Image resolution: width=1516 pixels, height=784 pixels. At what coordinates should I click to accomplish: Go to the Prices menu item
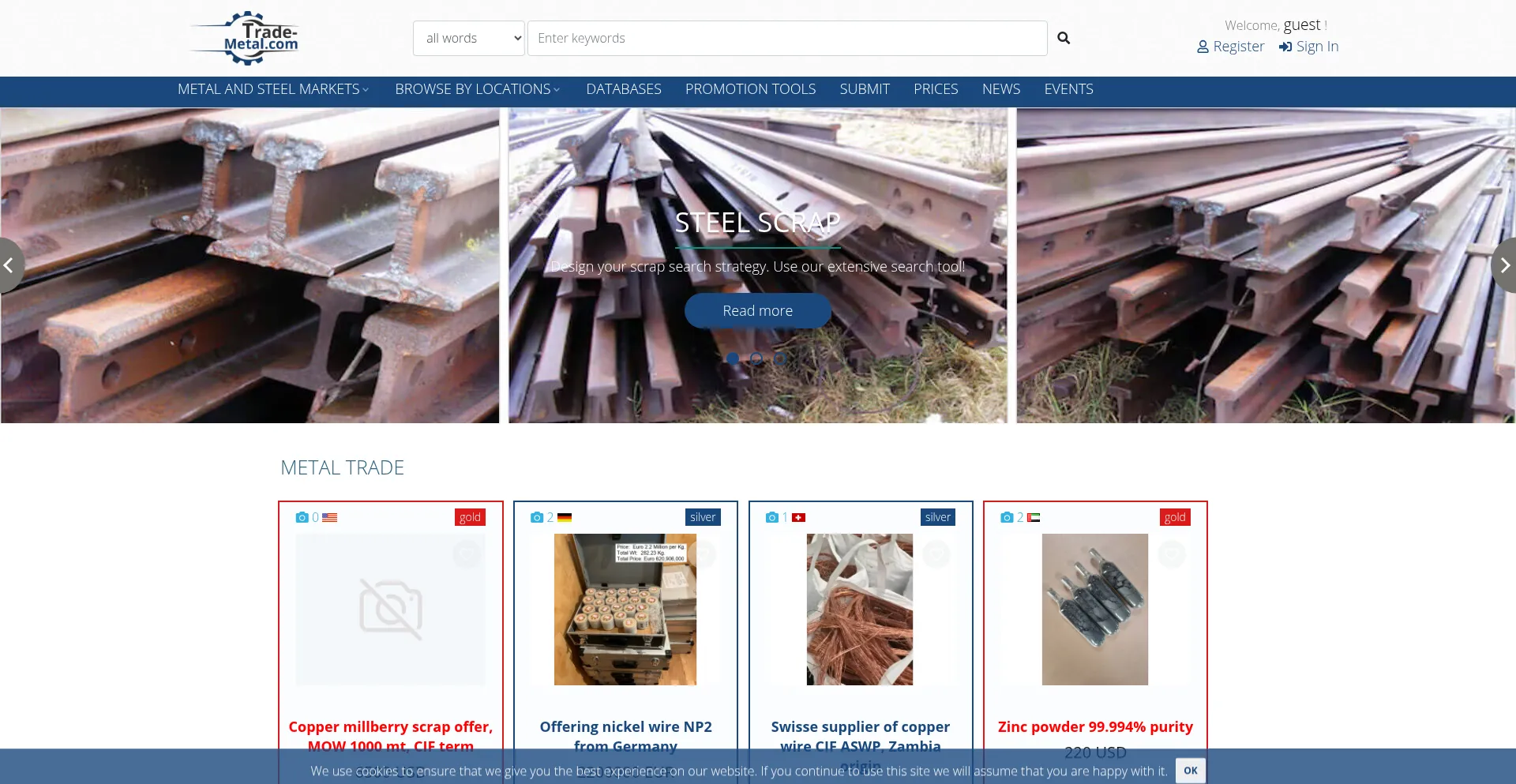[936, 89]
